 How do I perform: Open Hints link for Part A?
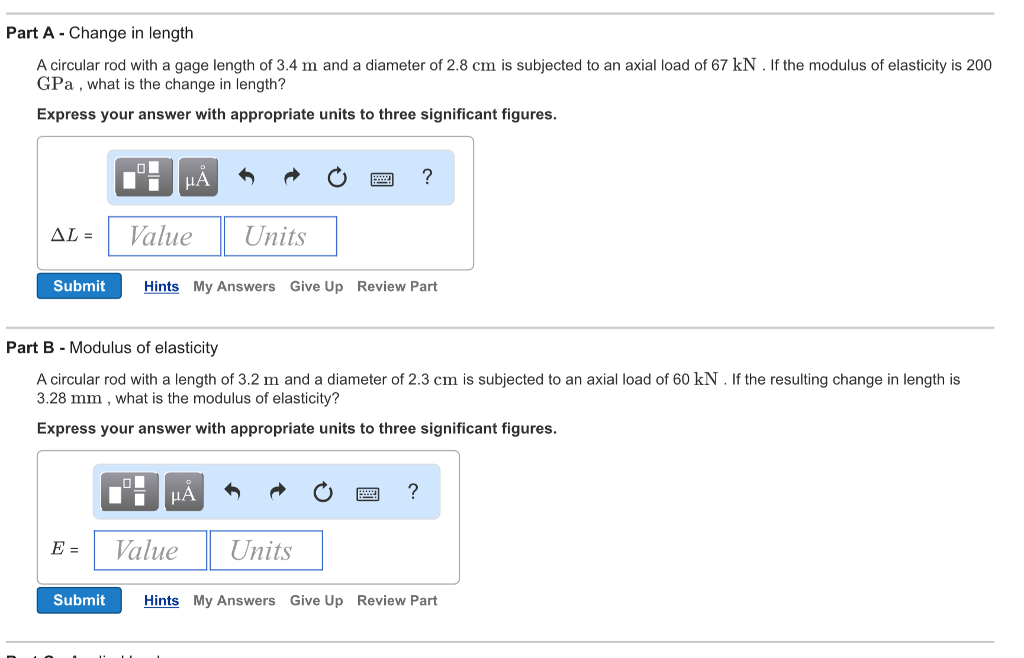tap(161, 287)
